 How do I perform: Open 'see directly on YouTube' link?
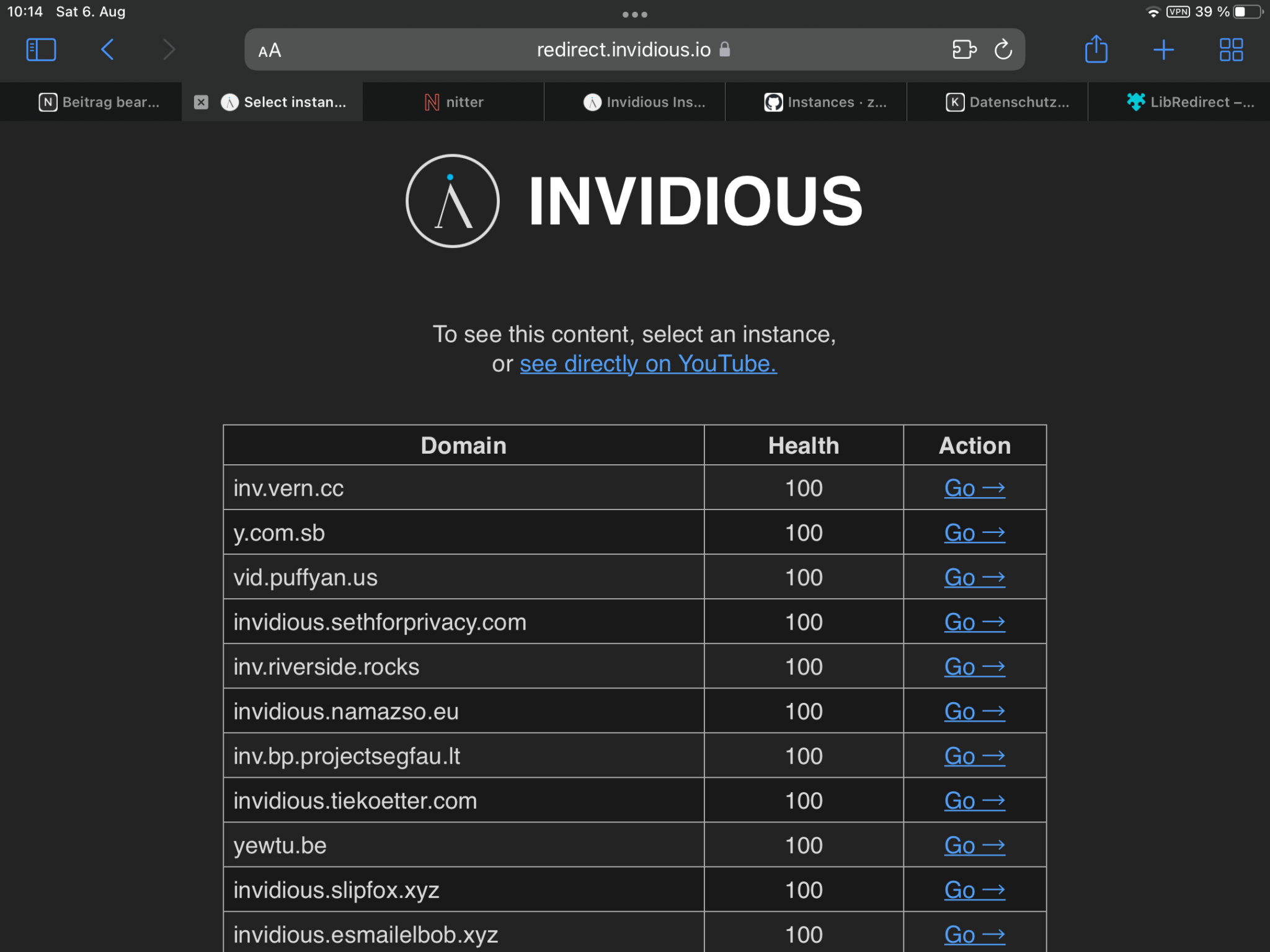coord(647,364)
